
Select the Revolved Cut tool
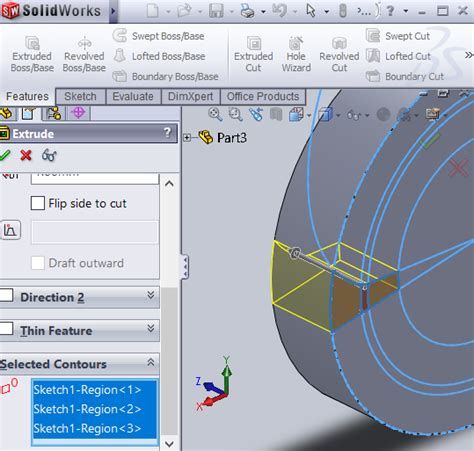(339, 43)
